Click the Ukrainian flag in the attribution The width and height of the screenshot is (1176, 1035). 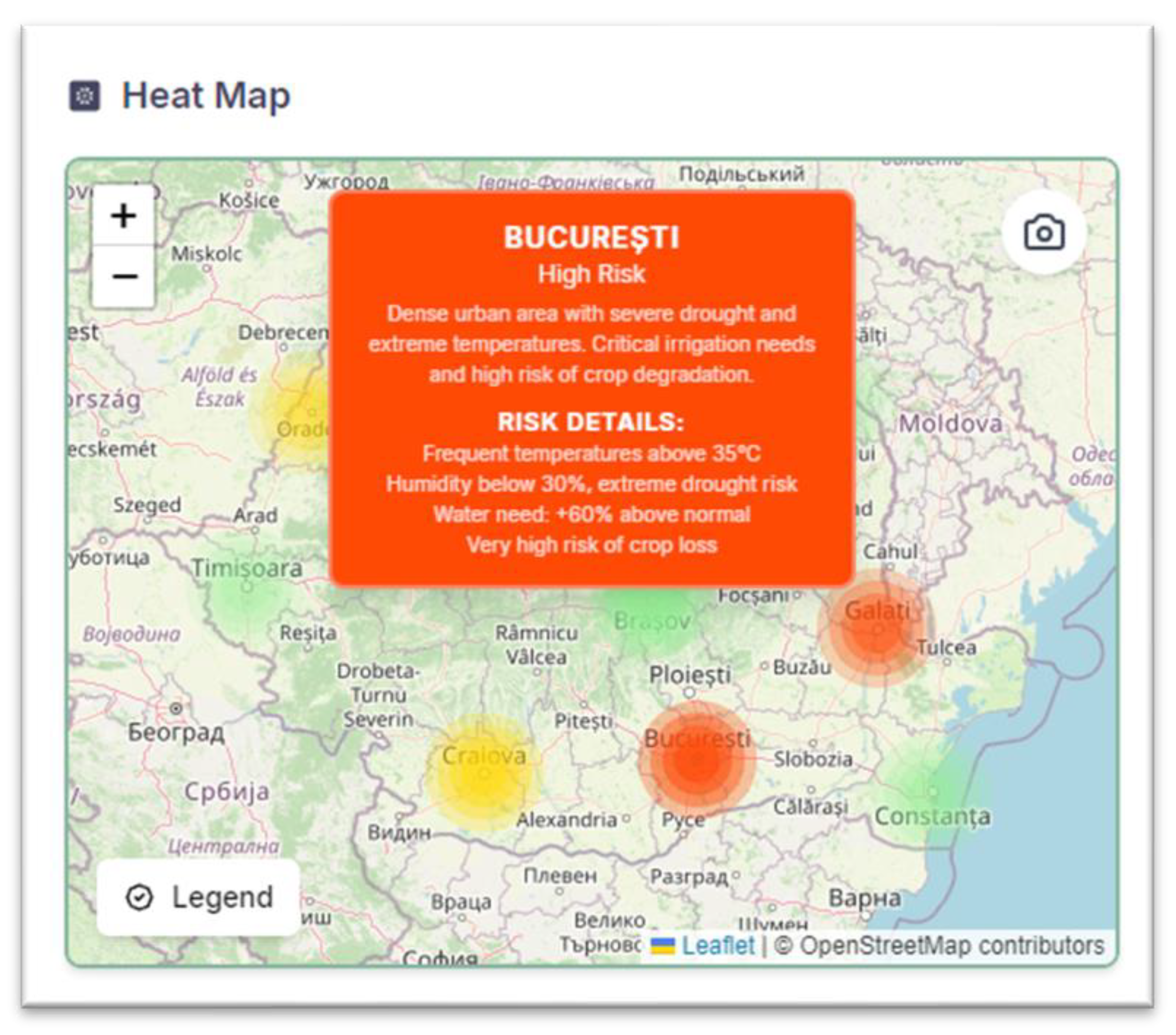[x=662, y=945]
